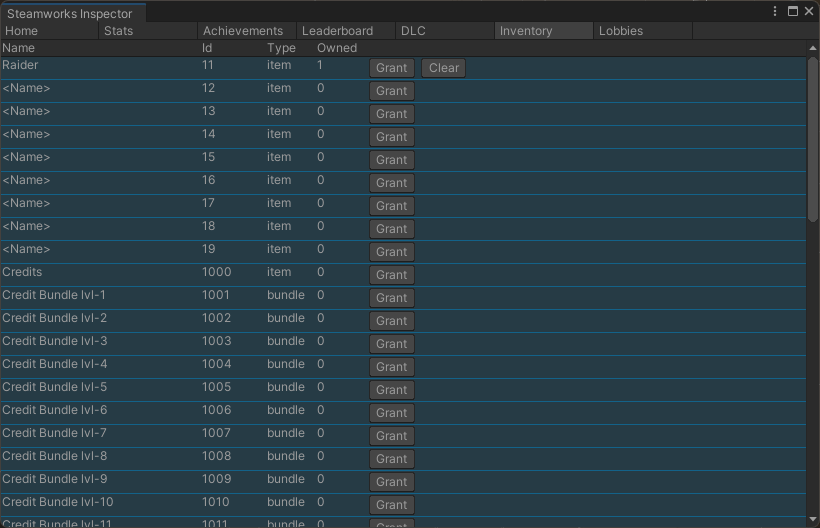Grant item with Id 14

point(392,137)
